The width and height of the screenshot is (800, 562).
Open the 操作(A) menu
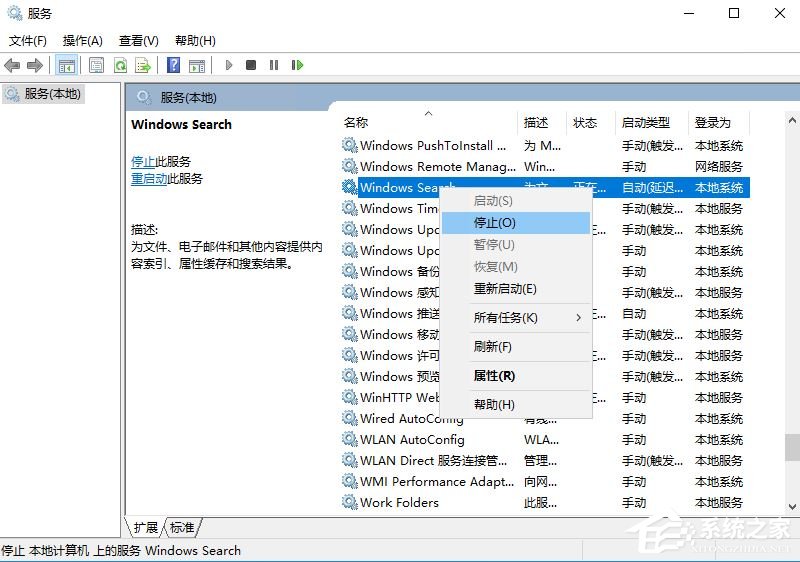[82, 41]
